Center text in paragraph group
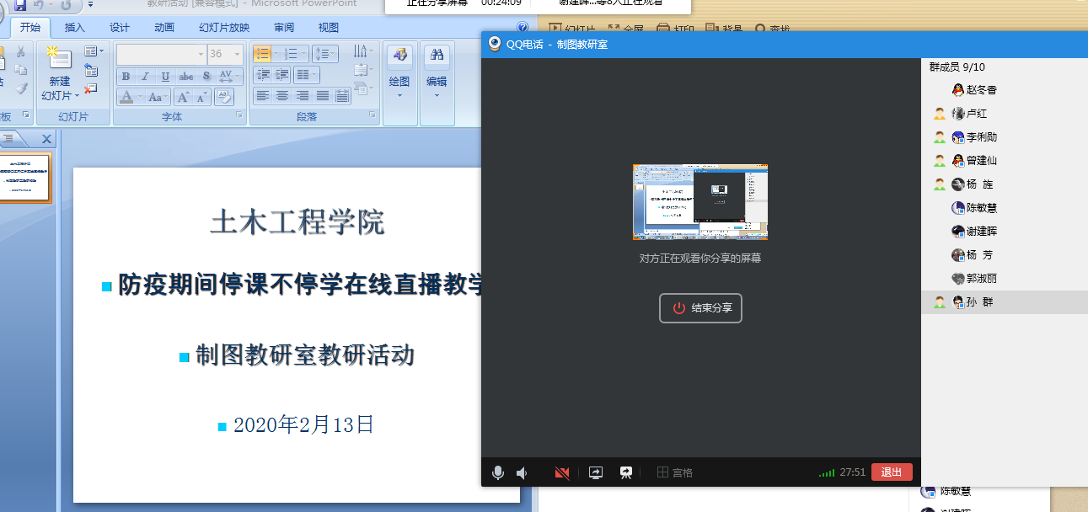Viewport: 1089px width, 512px height. pyautogui.click(x=282, y=96)
